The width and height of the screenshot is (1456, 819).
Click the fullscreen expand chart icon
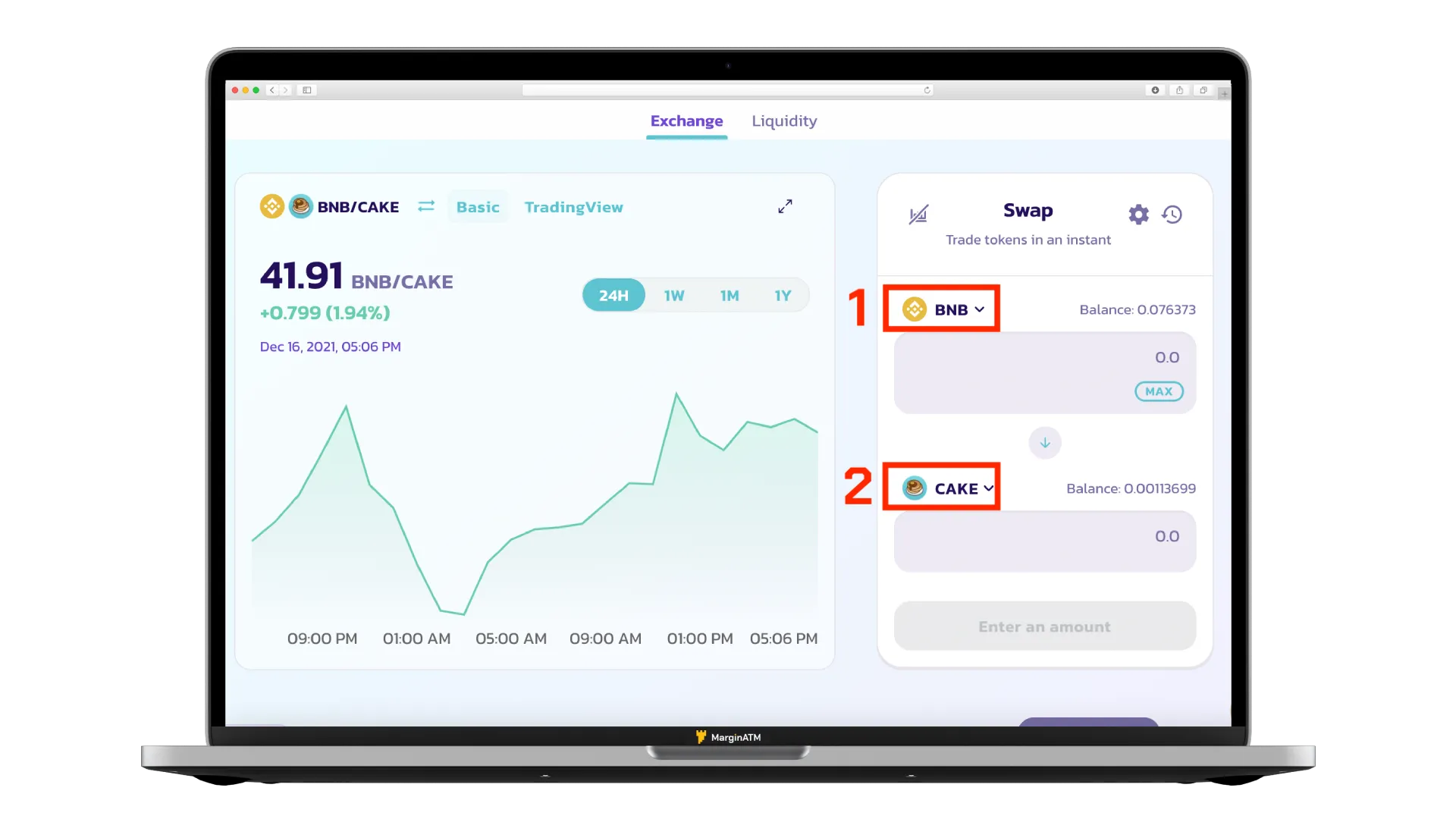tap(785, 207)
